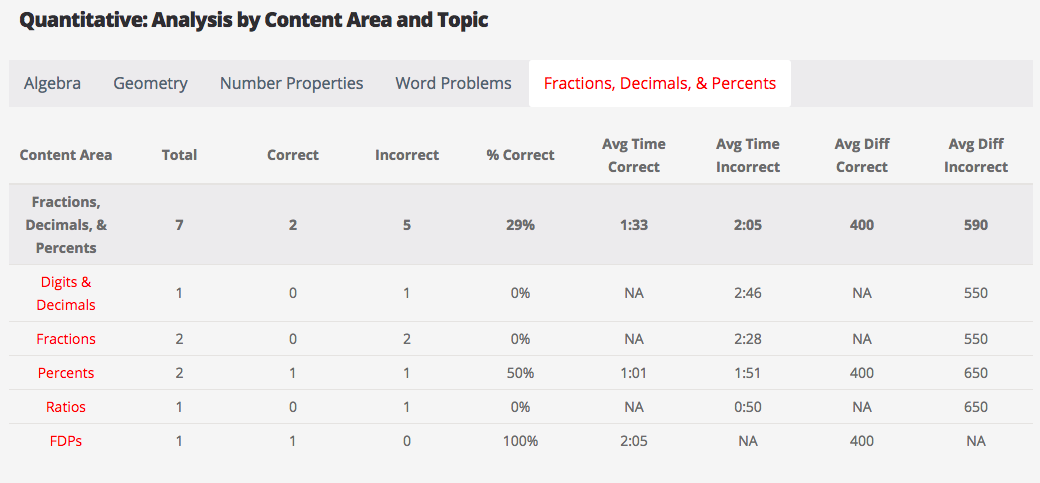Open the Geometry tab

pos(150,84)
